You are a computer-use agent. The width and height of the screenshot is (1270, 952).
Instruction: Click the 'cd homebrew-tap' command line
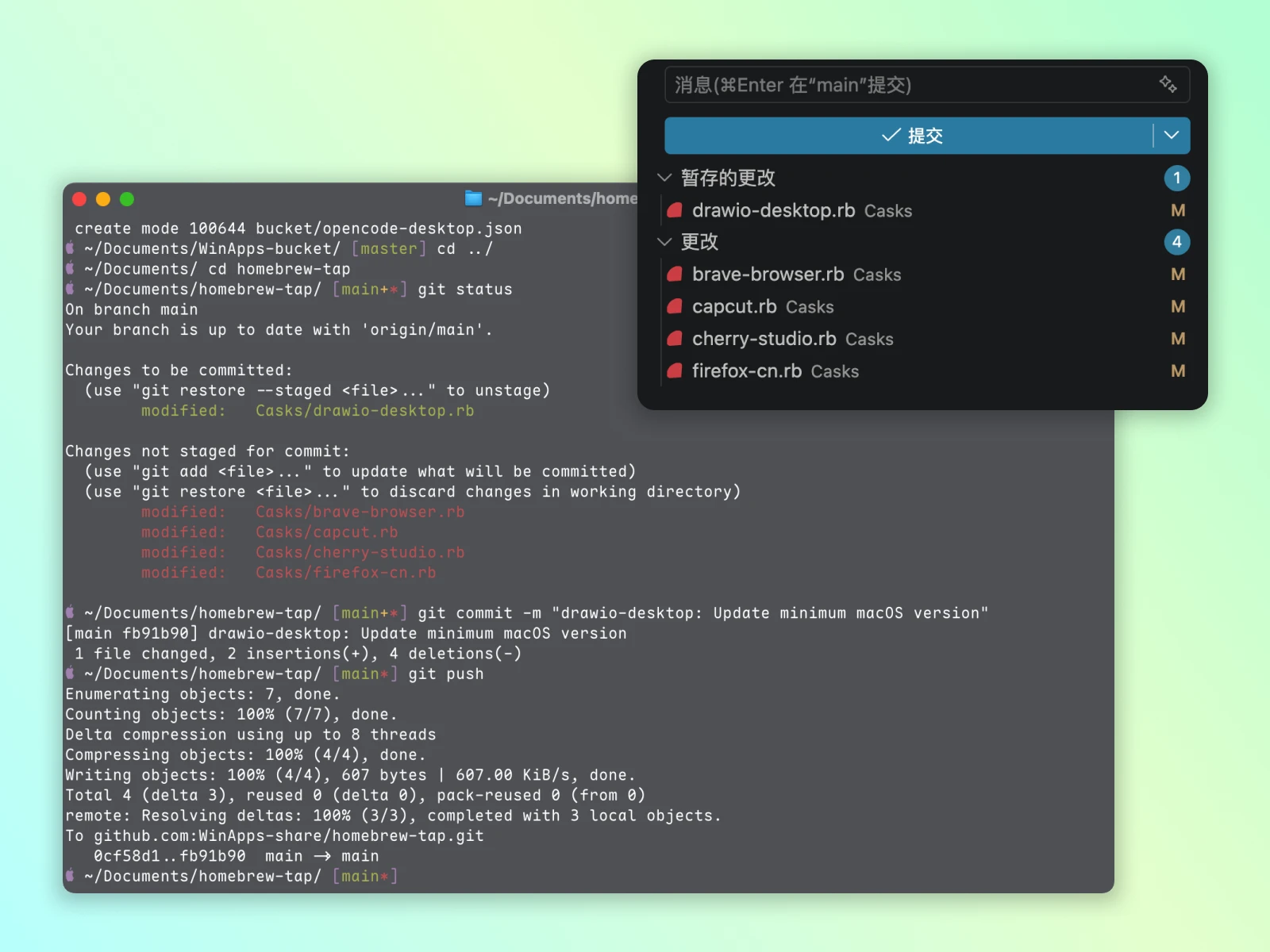208,270
